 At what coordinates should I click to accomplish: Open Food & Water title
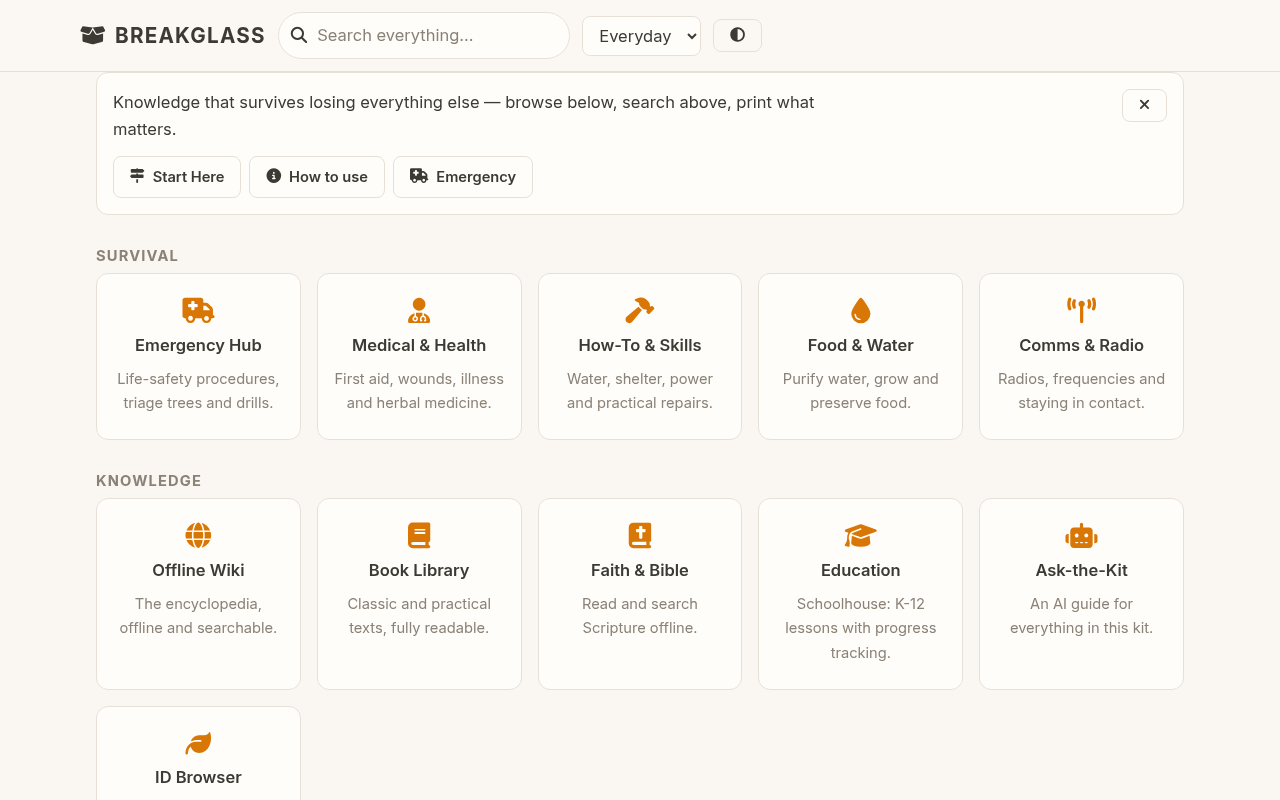(x=861, y=345)
